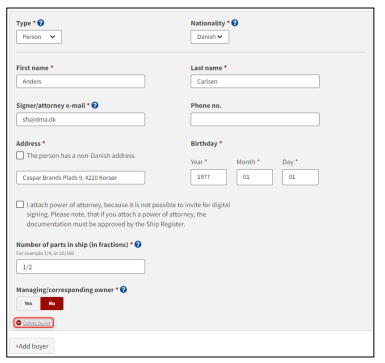385x363 pixels.
Task: Click the address field with Caspar Brands Plads
Action: (x=80, y=178)
